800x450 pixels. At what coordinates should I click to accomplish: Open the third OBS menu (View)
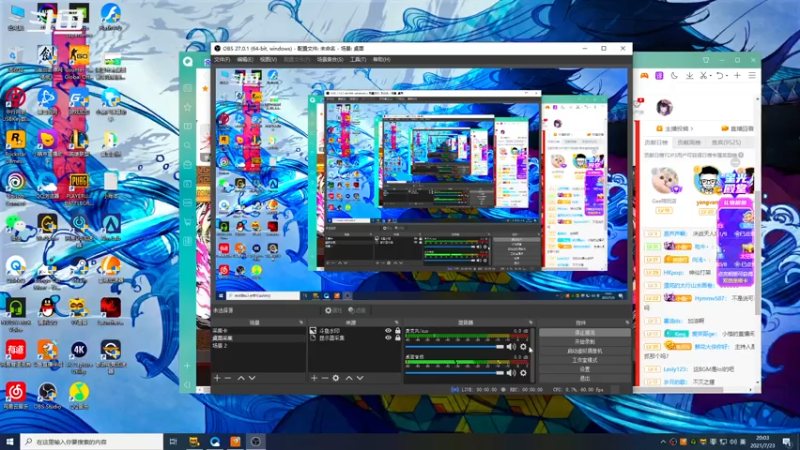click(x=268, y=60)
